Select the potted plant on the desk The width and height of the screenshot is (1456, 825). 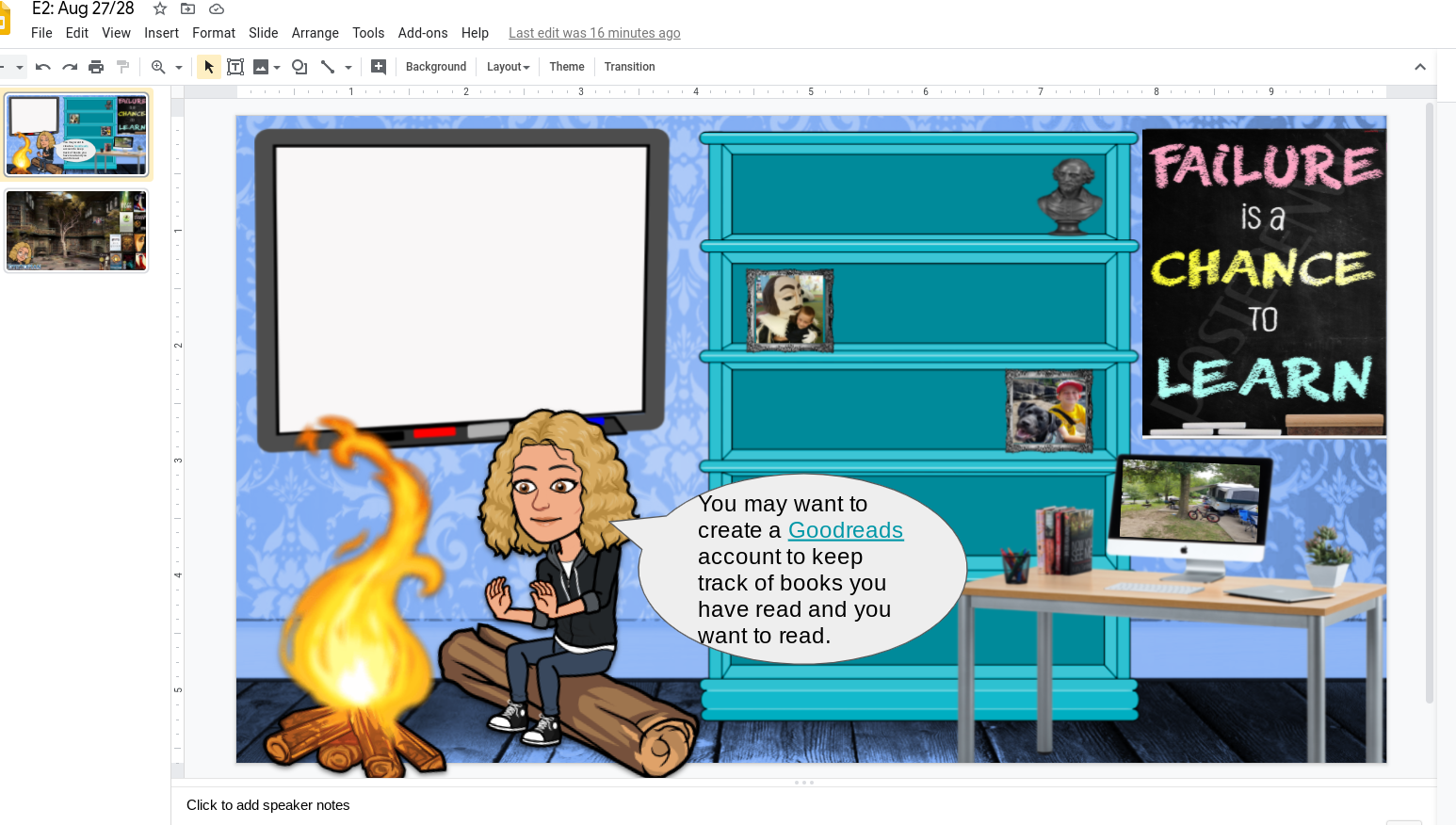click(x=1328, y=558)
